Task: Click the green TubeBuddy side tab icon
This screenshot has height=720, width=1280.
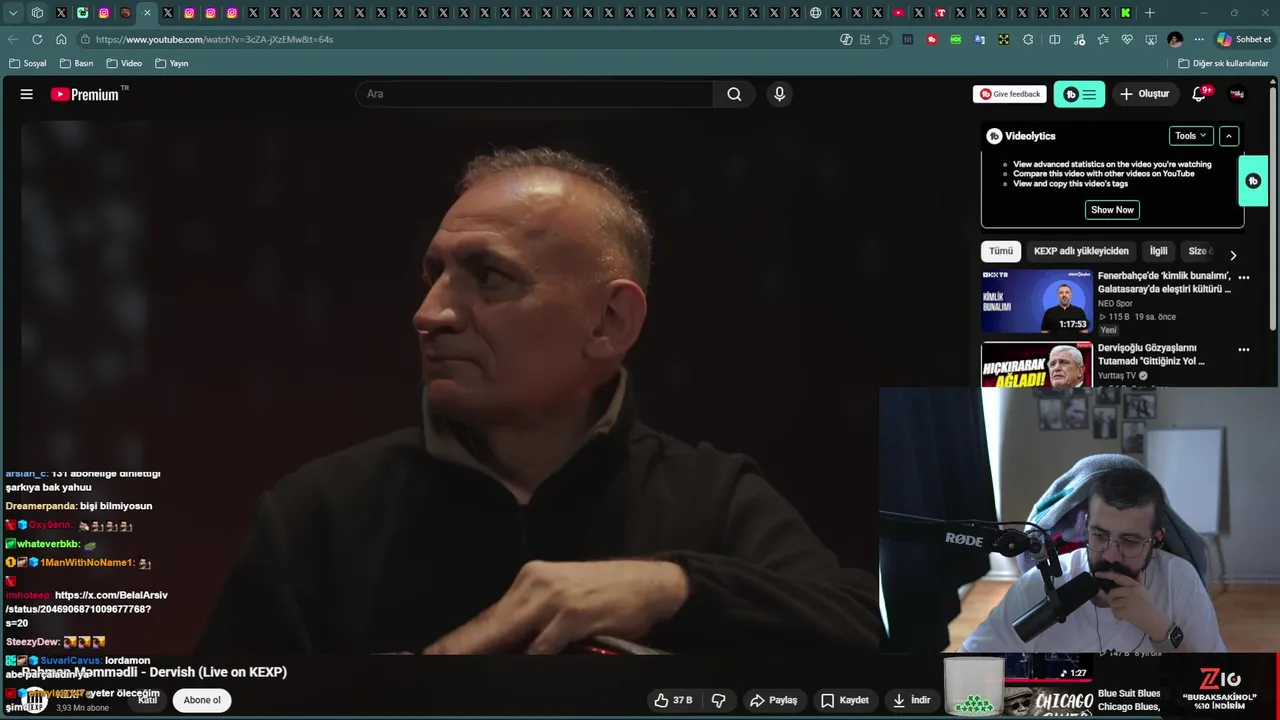Action: [1252, 181]
